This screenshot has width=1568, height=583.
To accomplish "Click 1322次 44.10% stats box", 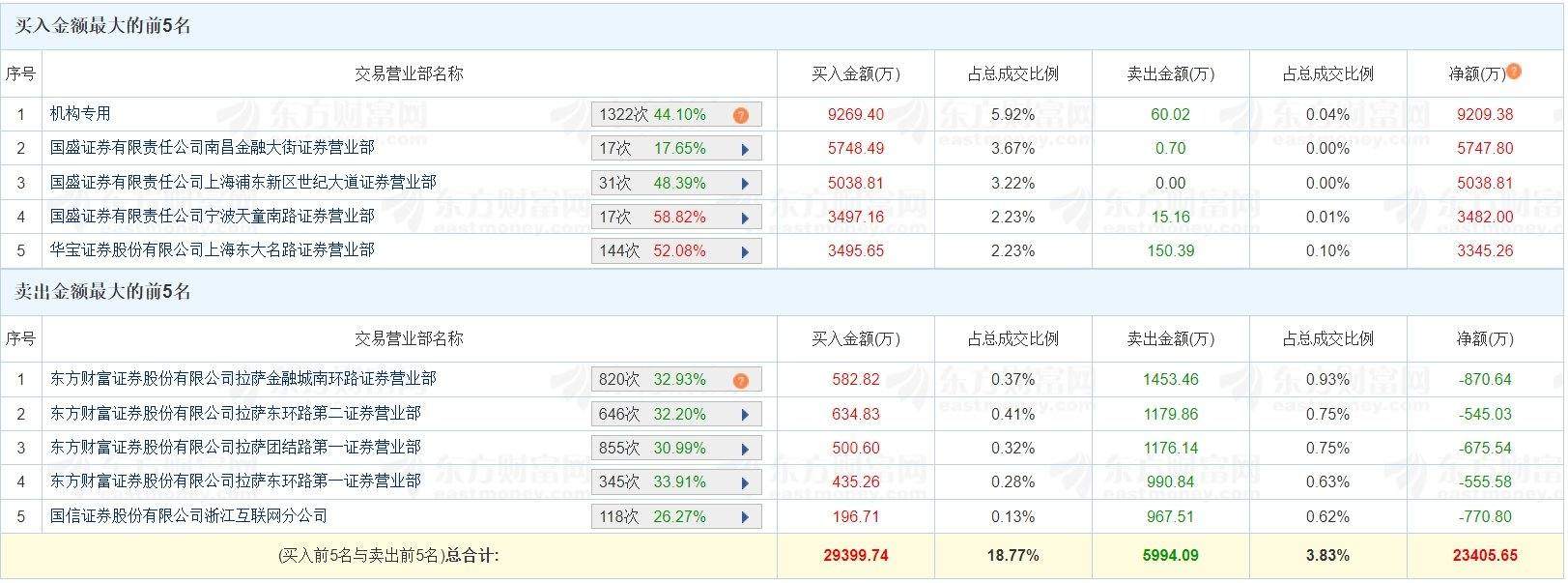I will [x=653, y=114].
